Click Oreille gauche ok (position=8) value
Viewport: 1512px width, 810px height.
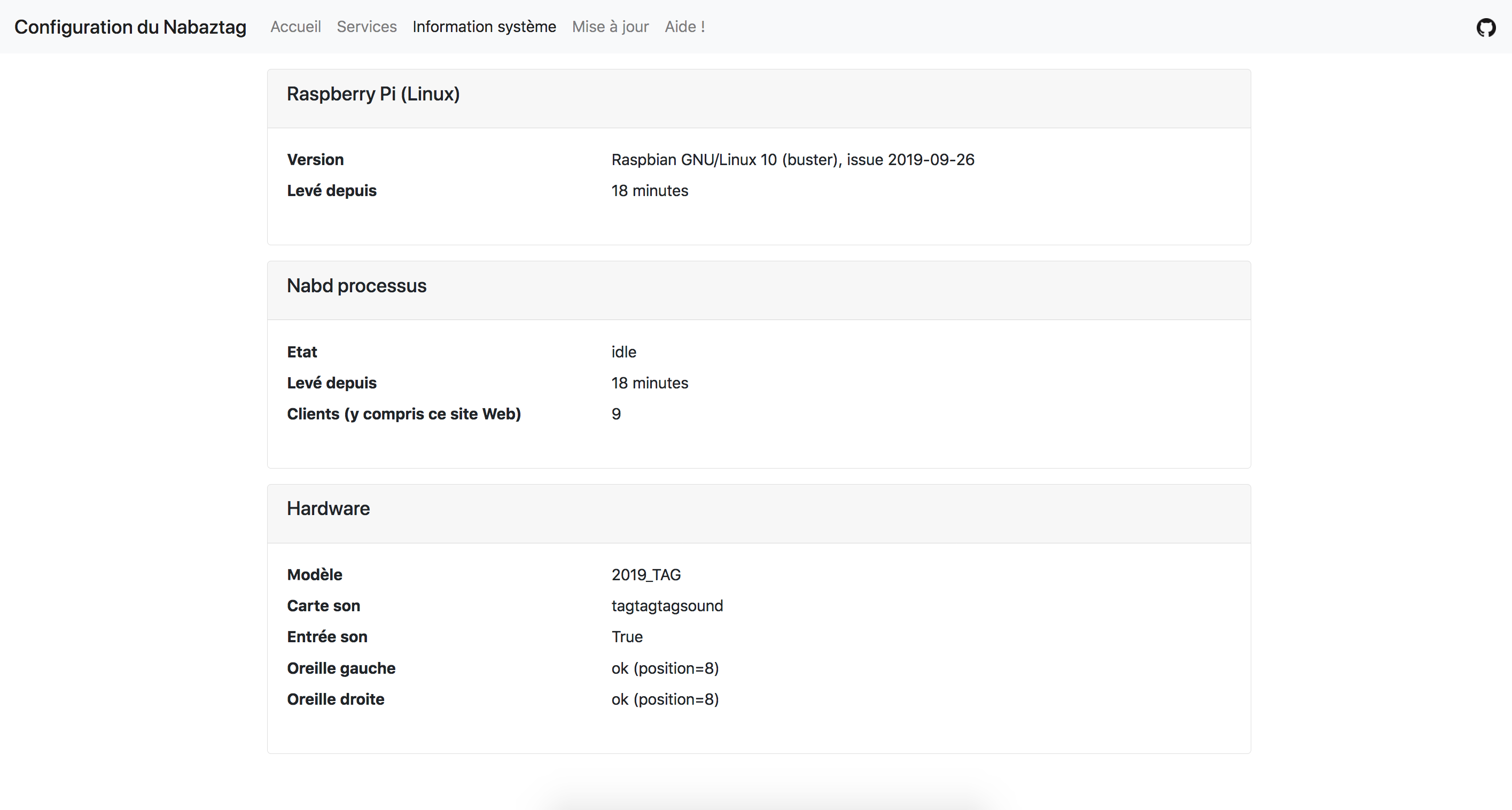click(665, 668)
